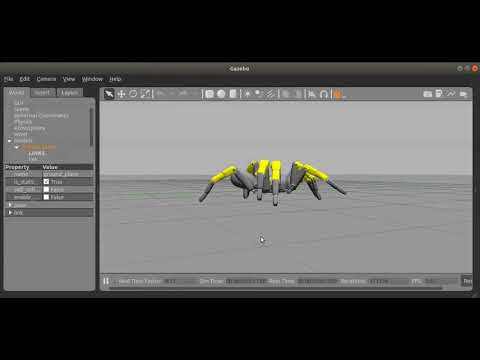The height and width of the screenshot is (360, 480).
Task: Open the Edit menu
Action: [x=25, y=79]
